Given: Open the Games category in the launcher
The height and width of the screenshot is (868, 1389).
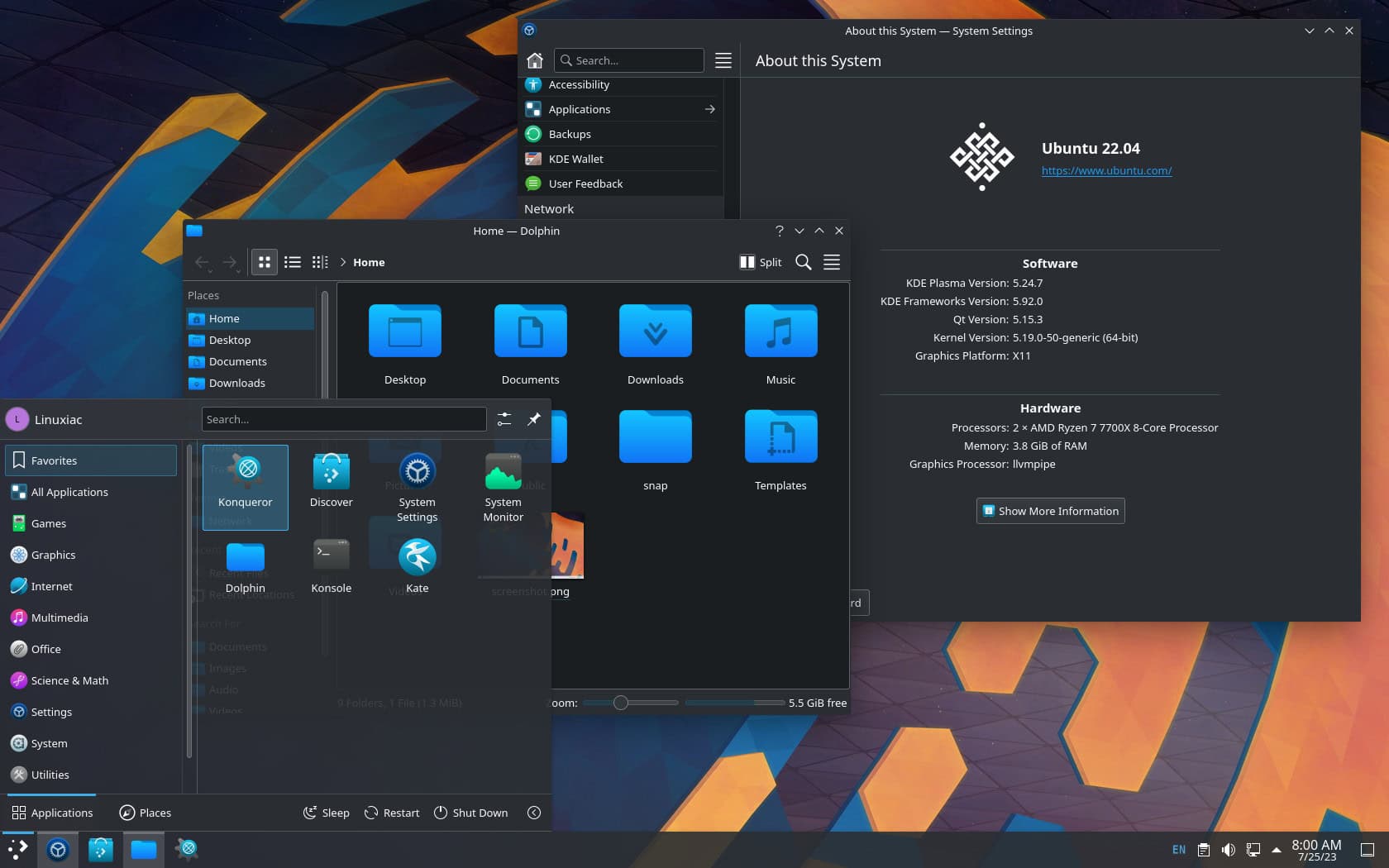Looking at the screenshot, I should click(x=50, y=523).
